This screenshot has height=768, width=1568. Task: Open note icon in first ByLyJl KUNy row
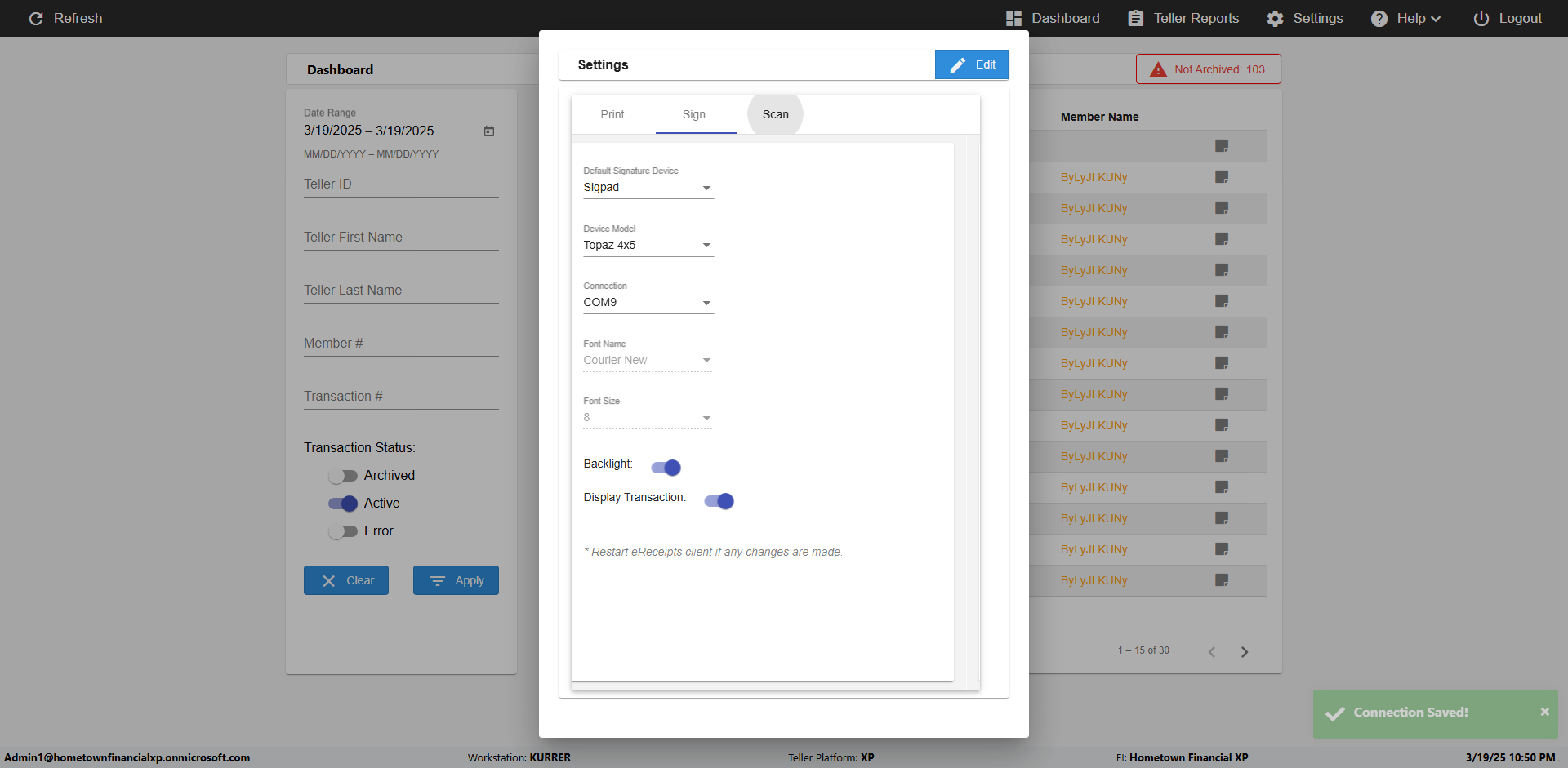tap(1222, 177)
